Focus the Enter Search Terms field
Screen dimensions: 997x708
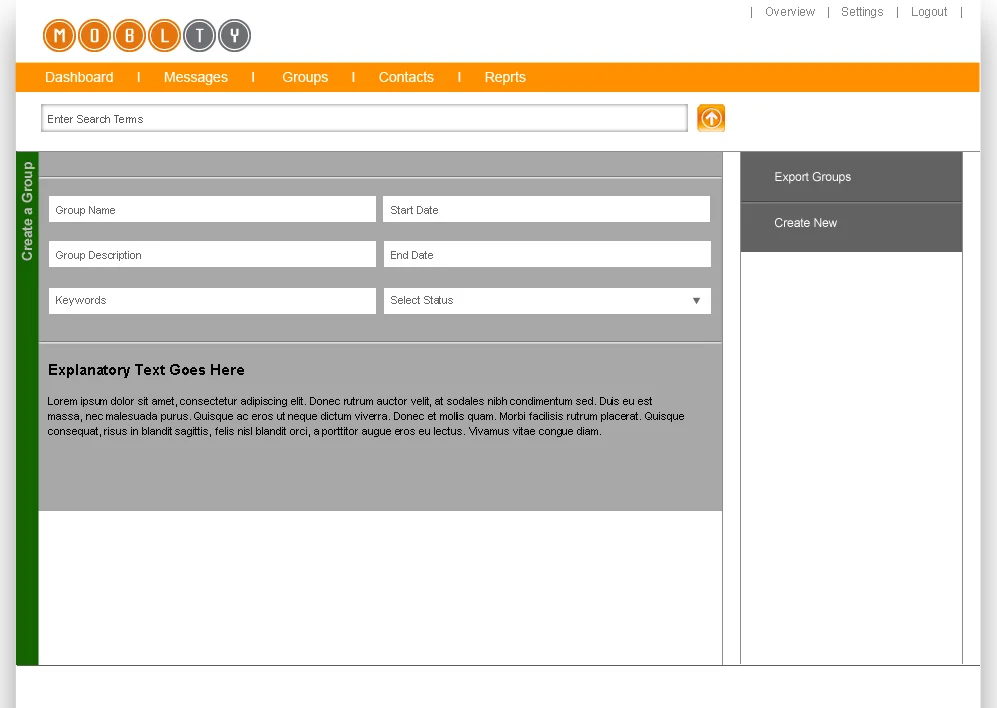click(x=364, y=118)
